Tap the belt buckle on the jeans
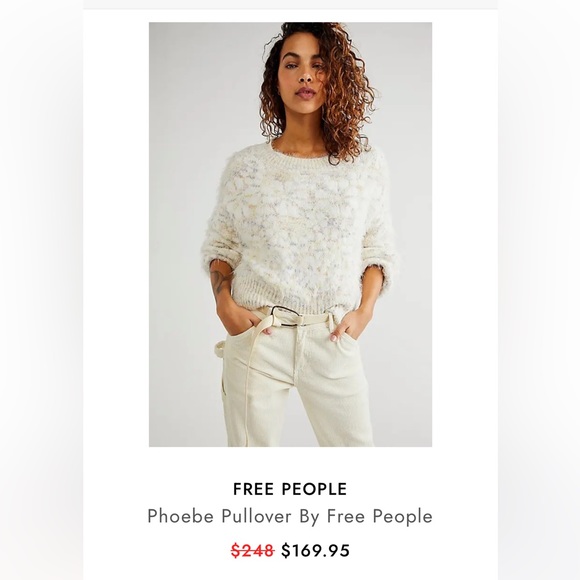 pos(285,316)
